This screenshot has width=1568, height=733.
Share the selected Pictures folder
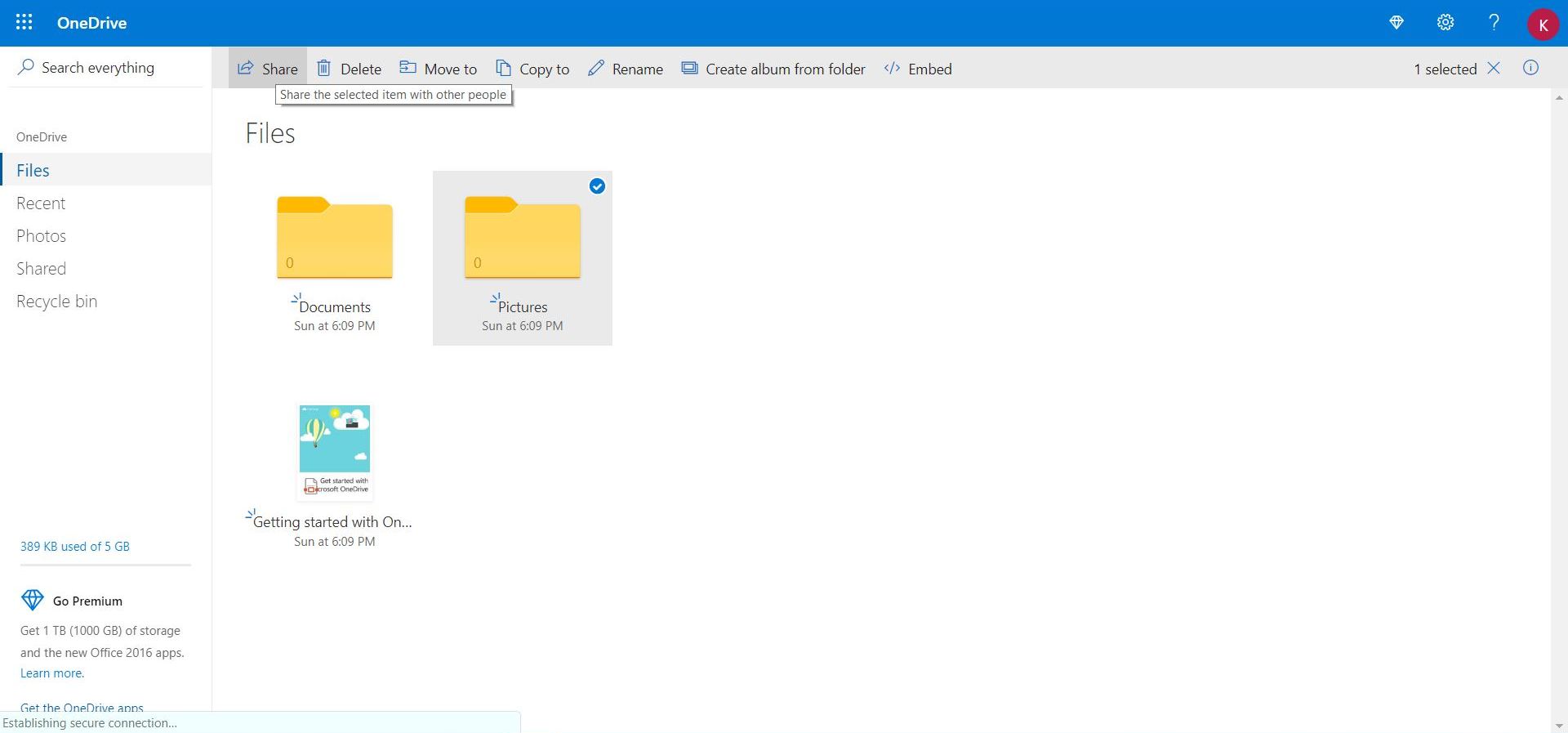[x=268, y=69]
